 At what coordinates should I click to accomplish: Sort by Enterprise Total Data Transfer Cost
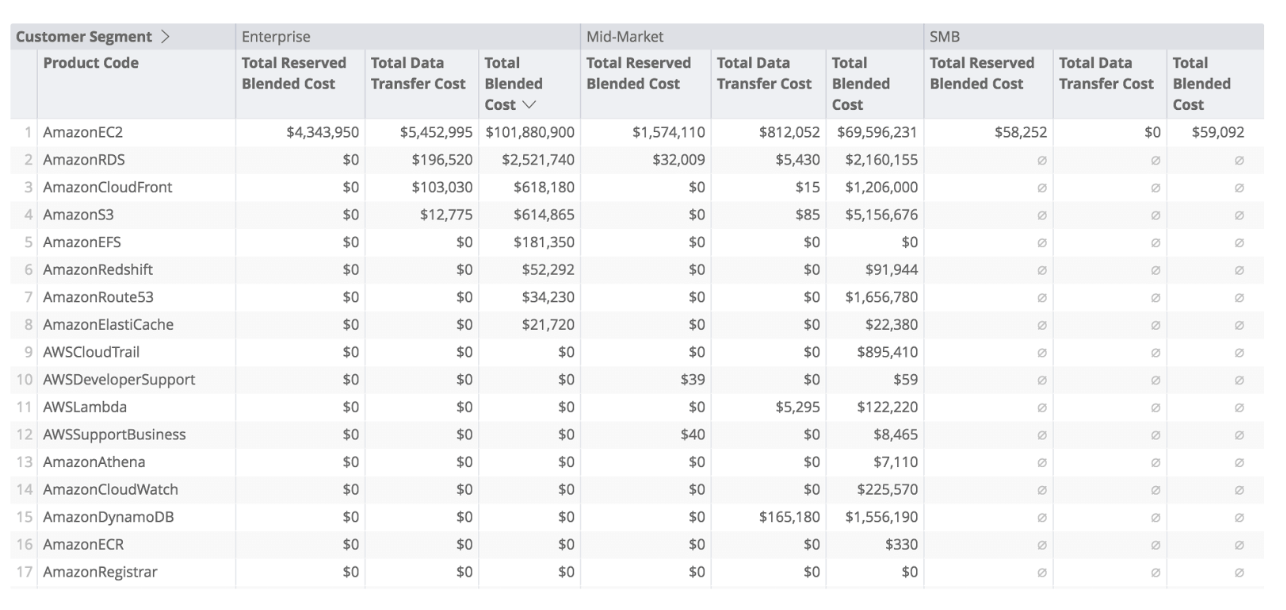[x=418, y=73]
